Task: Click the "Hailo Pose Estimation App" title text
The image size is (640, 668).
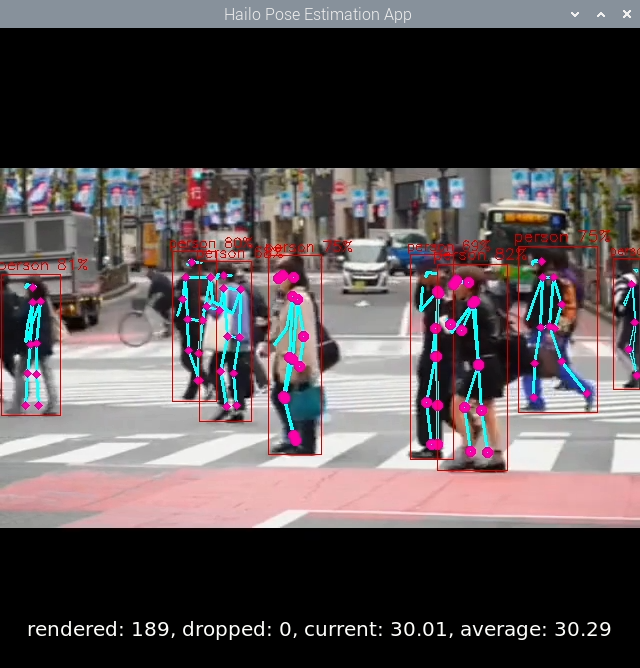Action: pos(318,14)
